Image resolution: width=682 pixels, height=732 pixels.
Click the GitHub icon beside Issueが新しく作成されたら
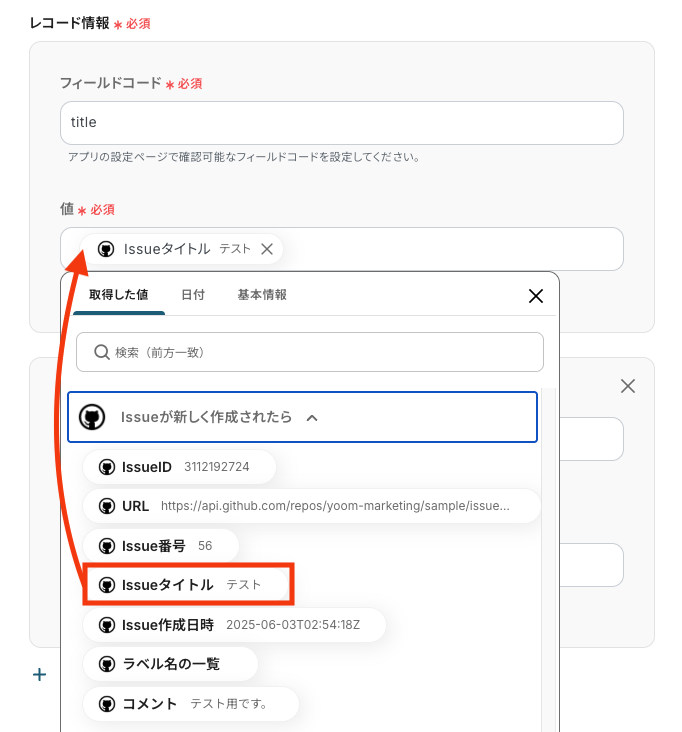[x=92, y=417]
